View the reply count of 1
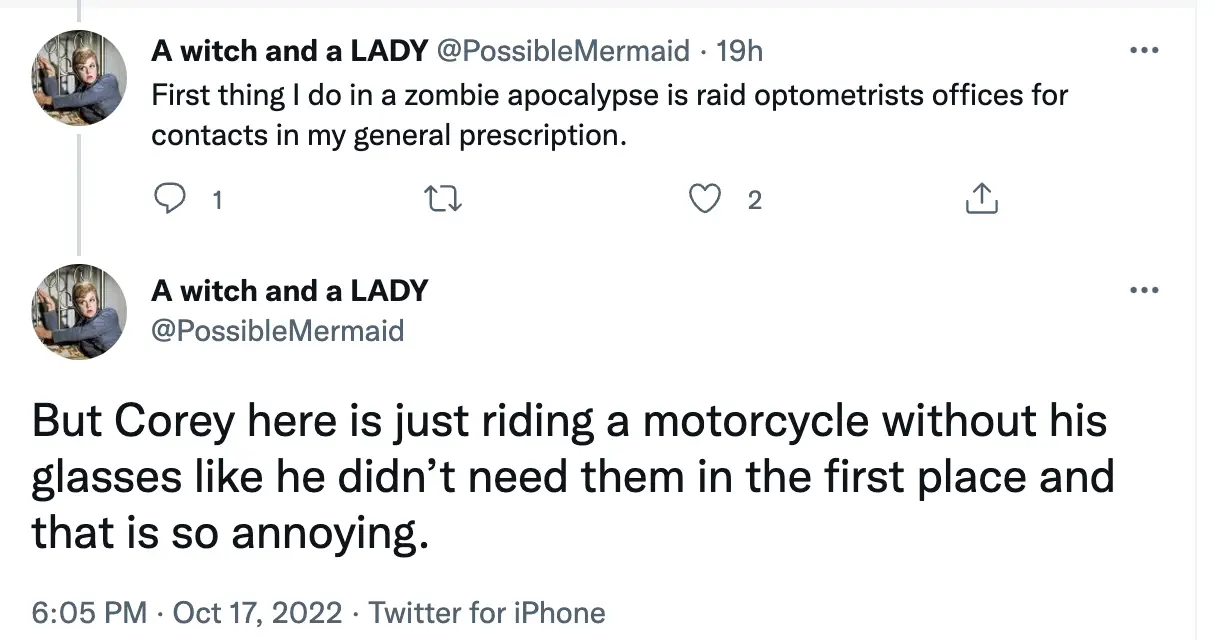This screenshot has width=1214, height=640. click(216, 200)
